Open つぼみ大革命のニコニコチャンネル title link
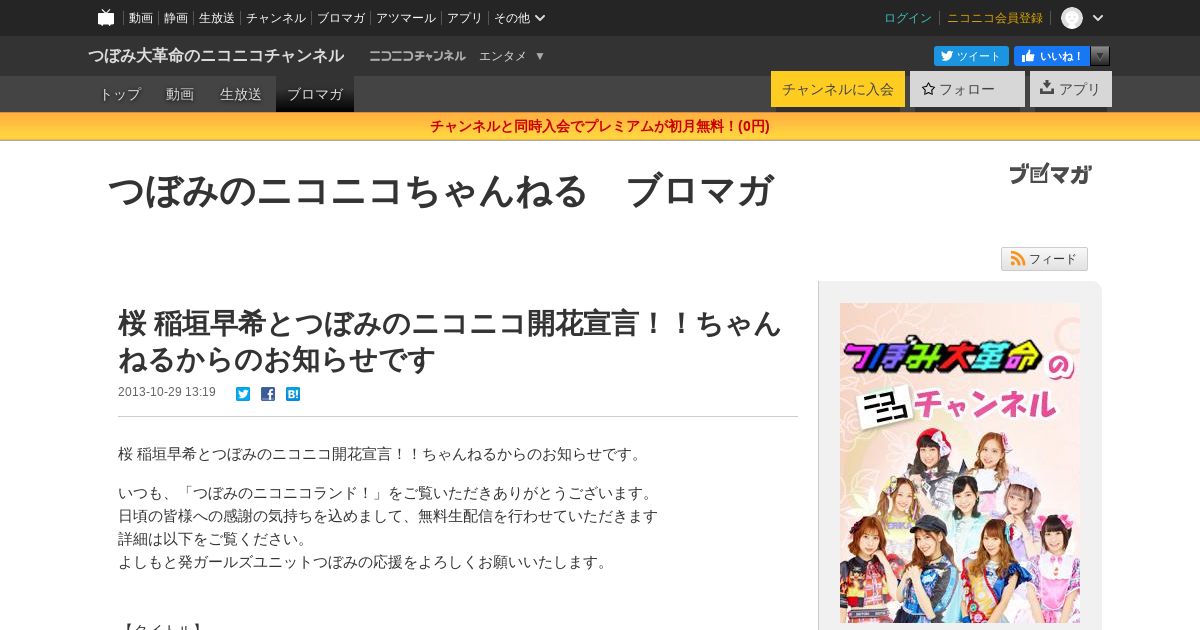1200x630 pixels. 216,56
